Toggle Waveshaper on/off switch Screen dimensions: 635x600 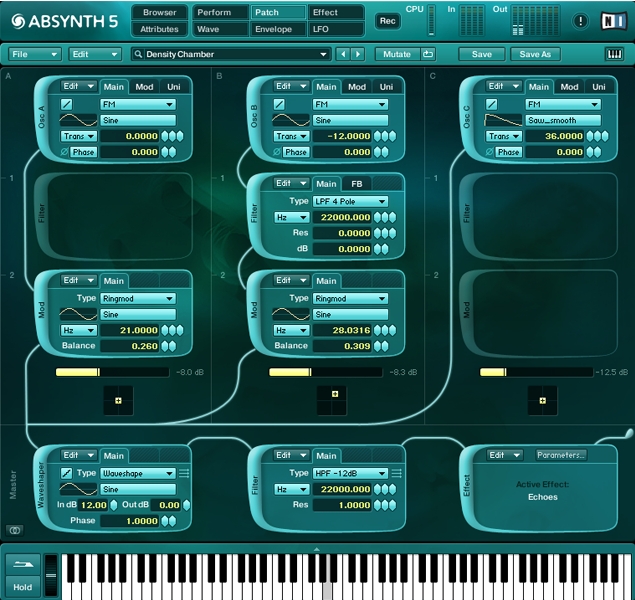(x=67, y=473)
